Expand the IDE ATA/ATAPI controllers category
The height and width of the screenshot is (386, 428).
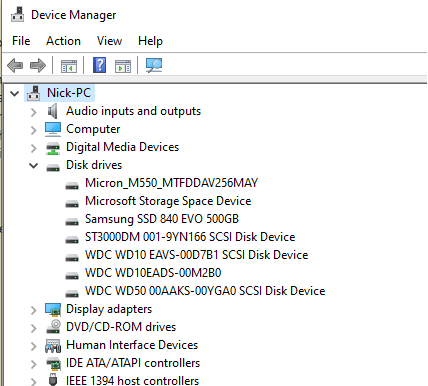pyautogui.click(x=33, y=364)
